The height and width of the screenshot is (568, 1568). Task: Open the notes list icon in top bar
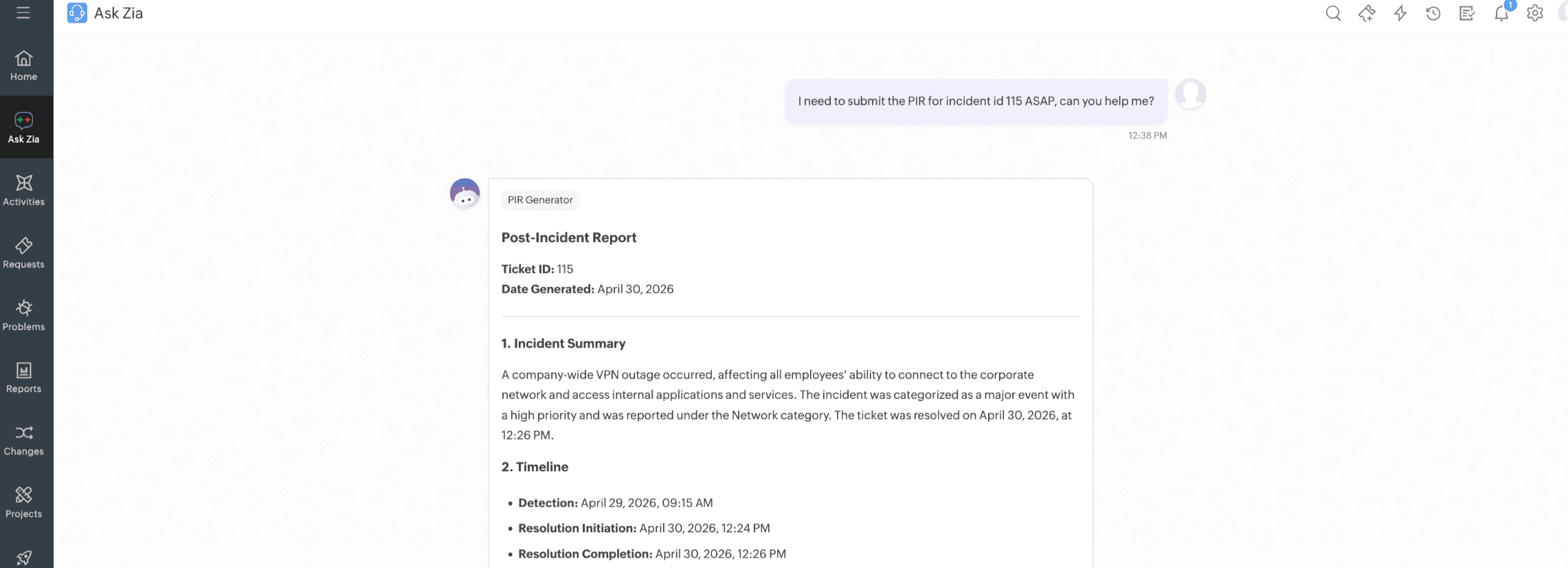(1467, 13)
